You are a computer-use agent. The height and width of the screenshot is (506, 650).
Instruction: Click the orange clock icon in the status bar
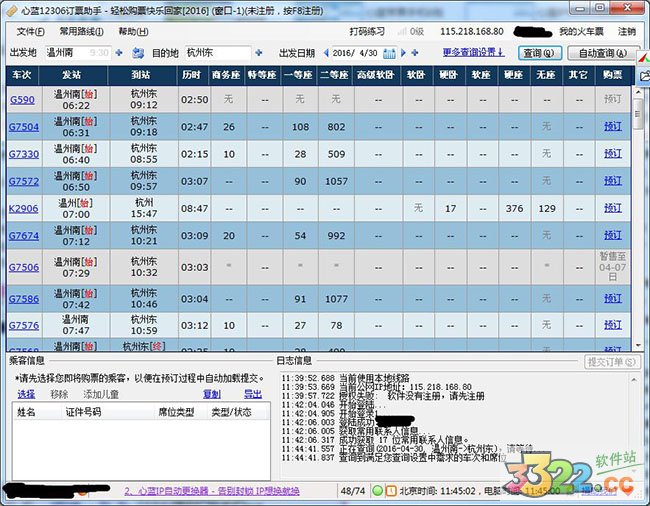(x=391, y=491)
